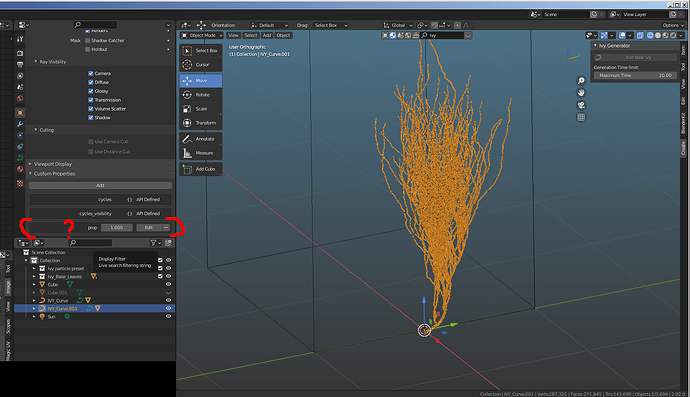
Task: Open the Object properties tab
Action: (x=20, y=113)
